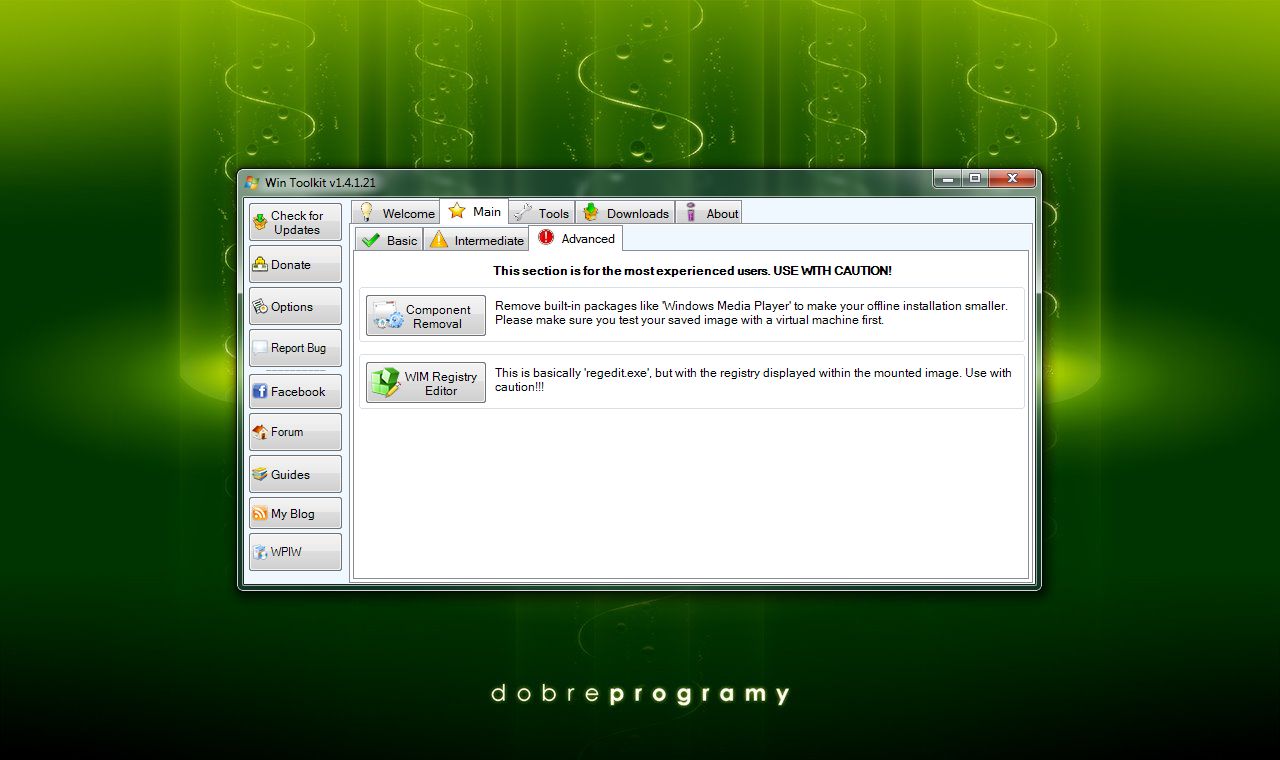Open the Downloads tab
The width and height of the screenshot is (1280, 760).
point(625,212)
